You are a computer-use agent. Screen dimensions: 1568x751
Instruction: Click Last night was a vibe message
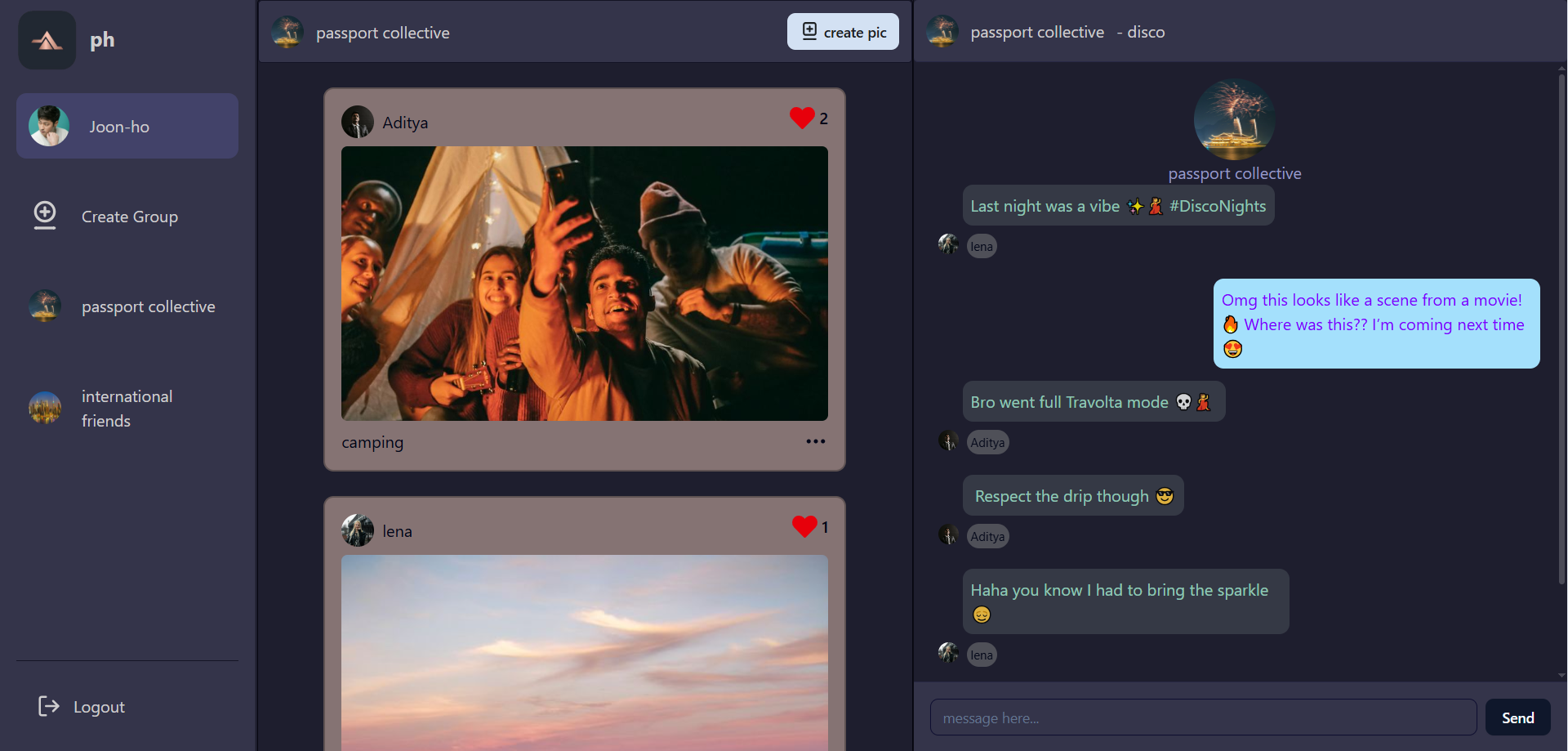tap(1118, 206)
